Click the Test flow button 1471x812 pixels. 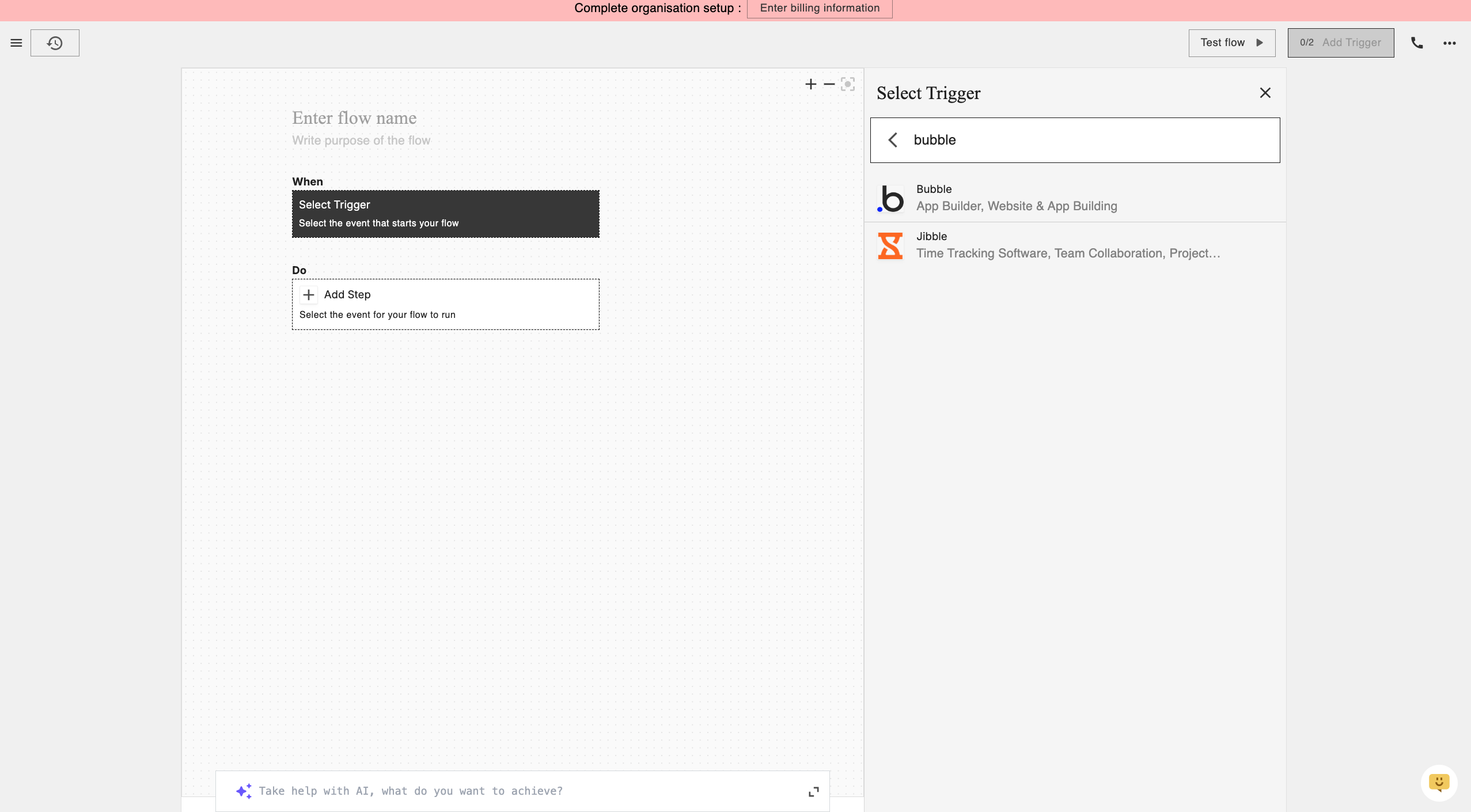pos(1232,43)
